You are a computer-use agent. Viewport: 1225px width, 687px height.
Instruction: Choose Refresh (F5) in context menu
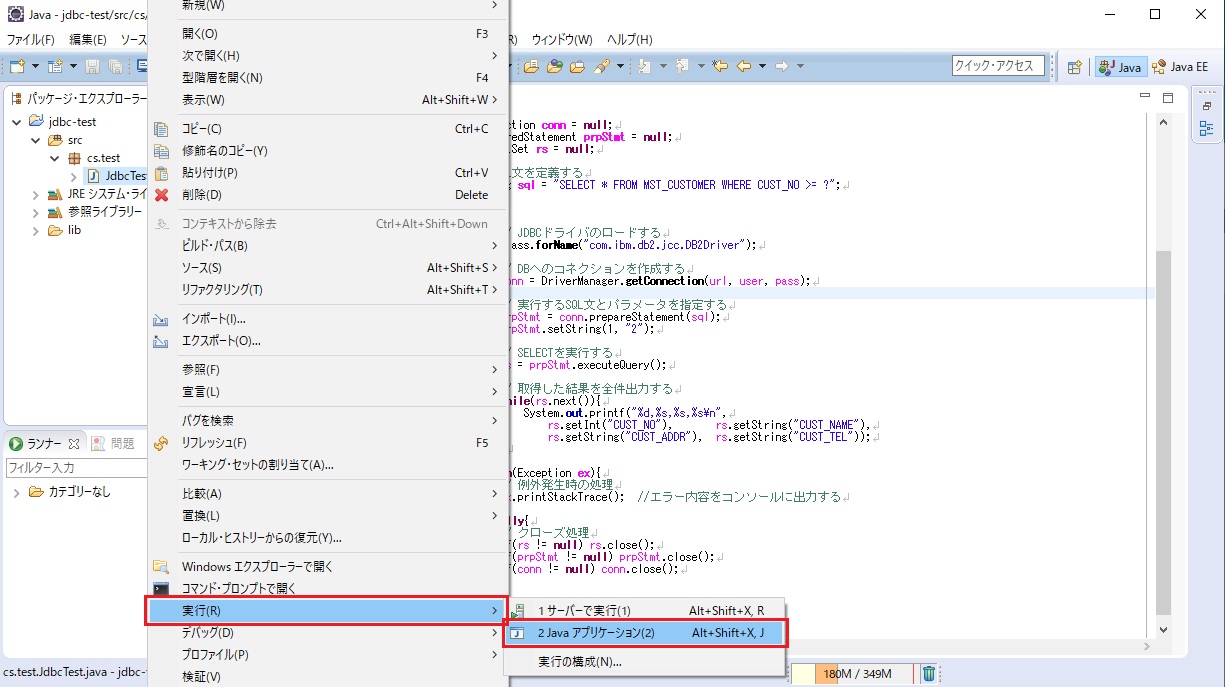pos(329,443)
